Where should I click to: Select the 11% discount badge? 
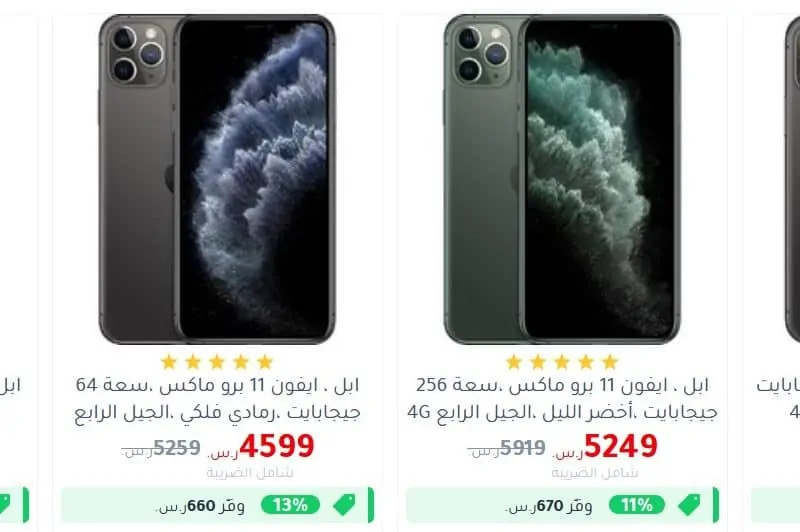[636, 505]
